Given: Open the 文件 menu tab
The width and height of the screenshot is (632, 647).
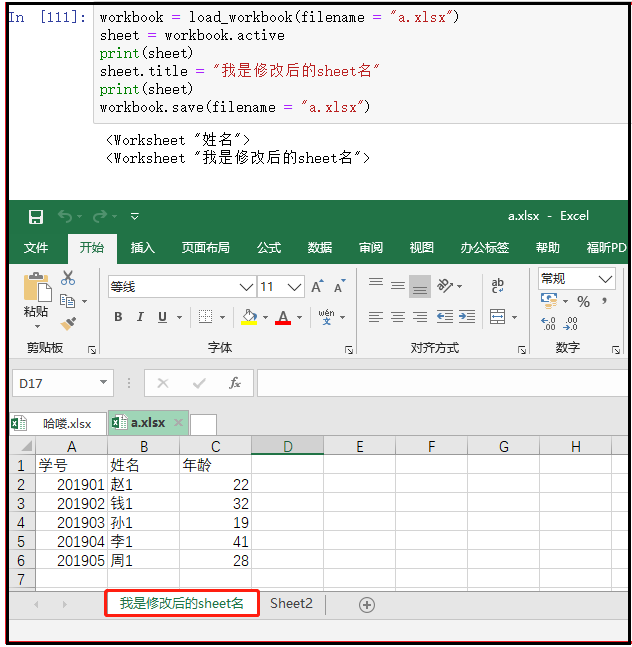Looking at the screenshot, I should [36, 248].
